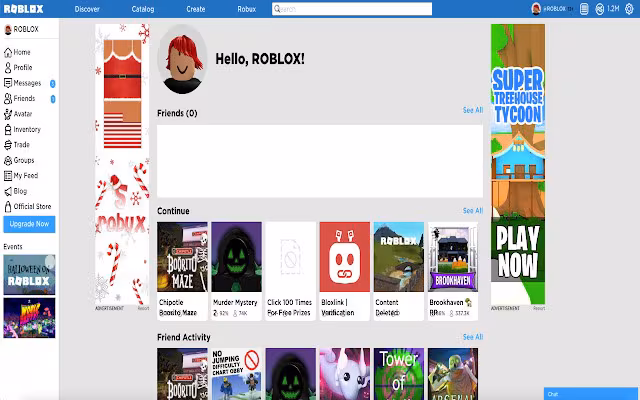Screen dimensions: 640x400
Task: Click the Friends request count badge
Action: coord(52,99)
